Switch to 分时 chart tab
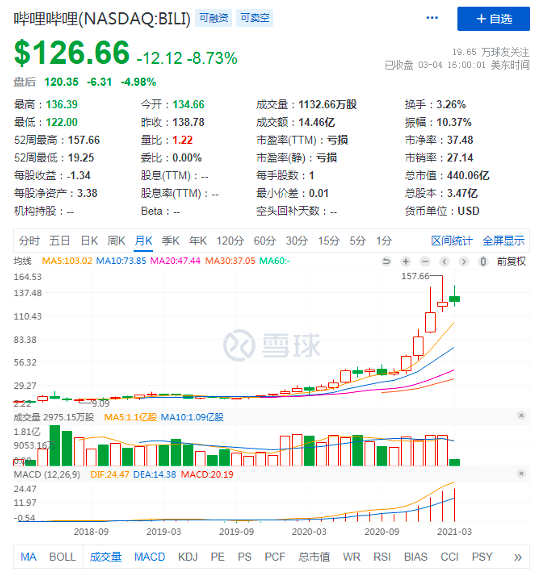Image resolution: width=533 pixels, height=569 pixels. (x=29, y=241)
